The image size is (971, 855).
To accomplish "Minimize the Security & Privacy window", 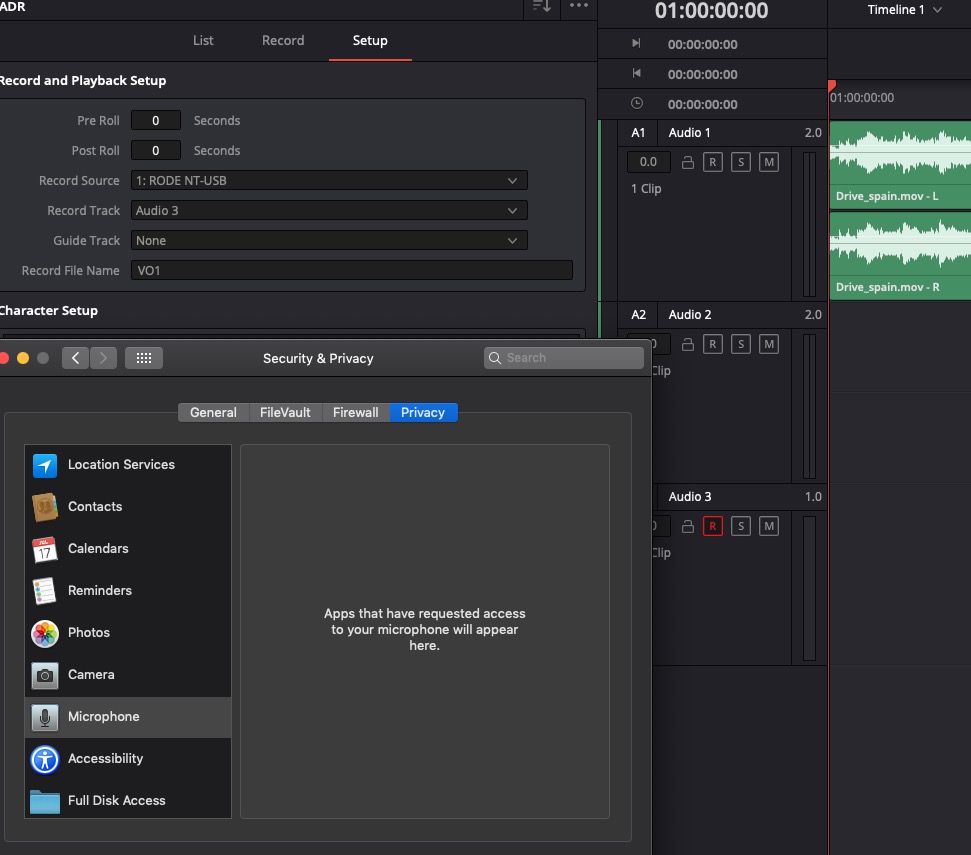I will [23, 358].
